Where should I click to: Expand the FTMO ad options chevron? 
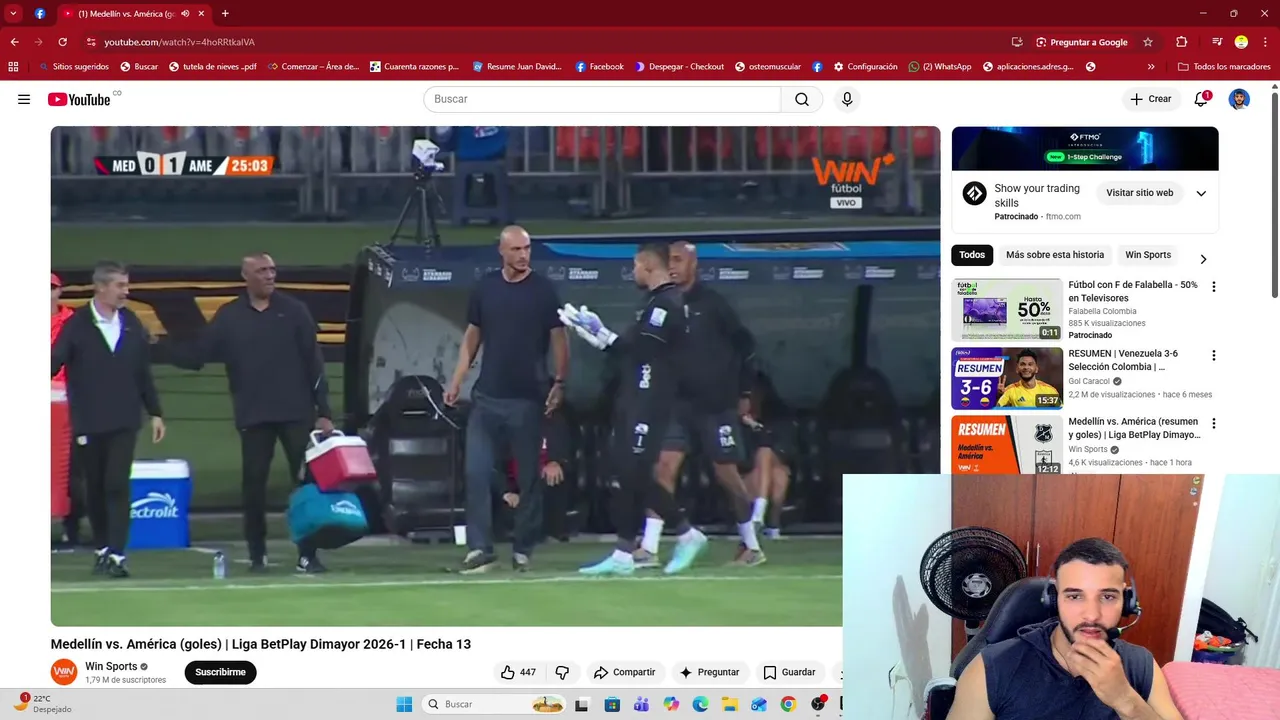[x=1201, y=193]
